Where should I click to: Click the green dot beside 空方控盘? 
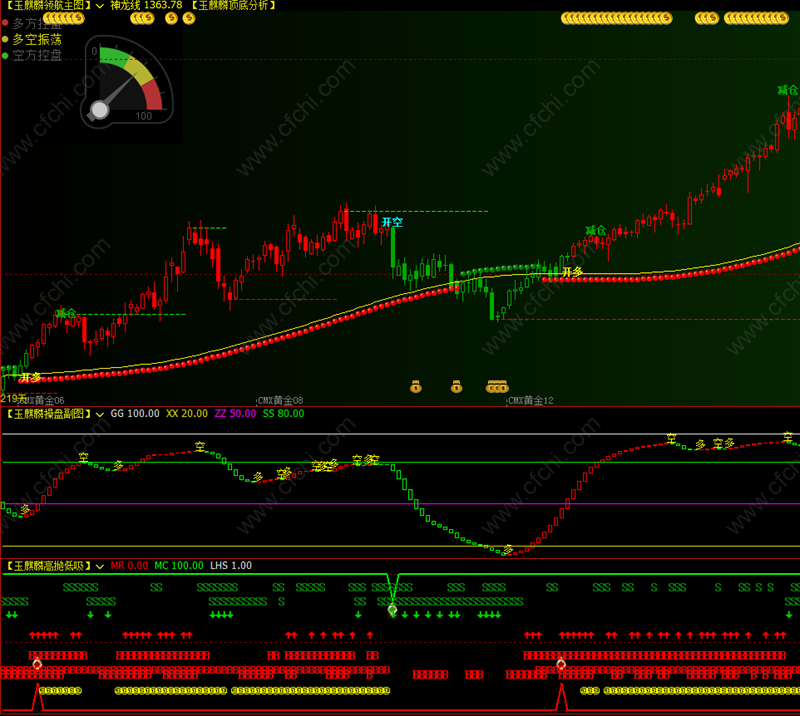[5, 55]
